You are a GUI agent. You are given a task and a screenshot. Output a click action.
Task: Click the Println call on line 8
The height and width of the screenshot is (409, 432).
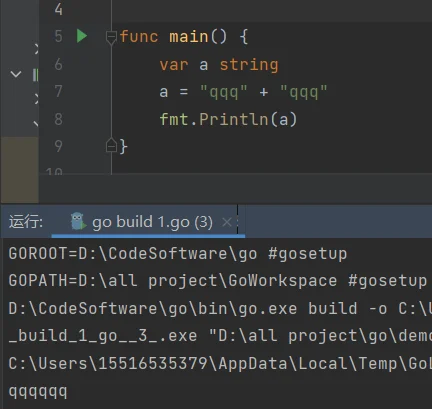click(x=234, y=119)
